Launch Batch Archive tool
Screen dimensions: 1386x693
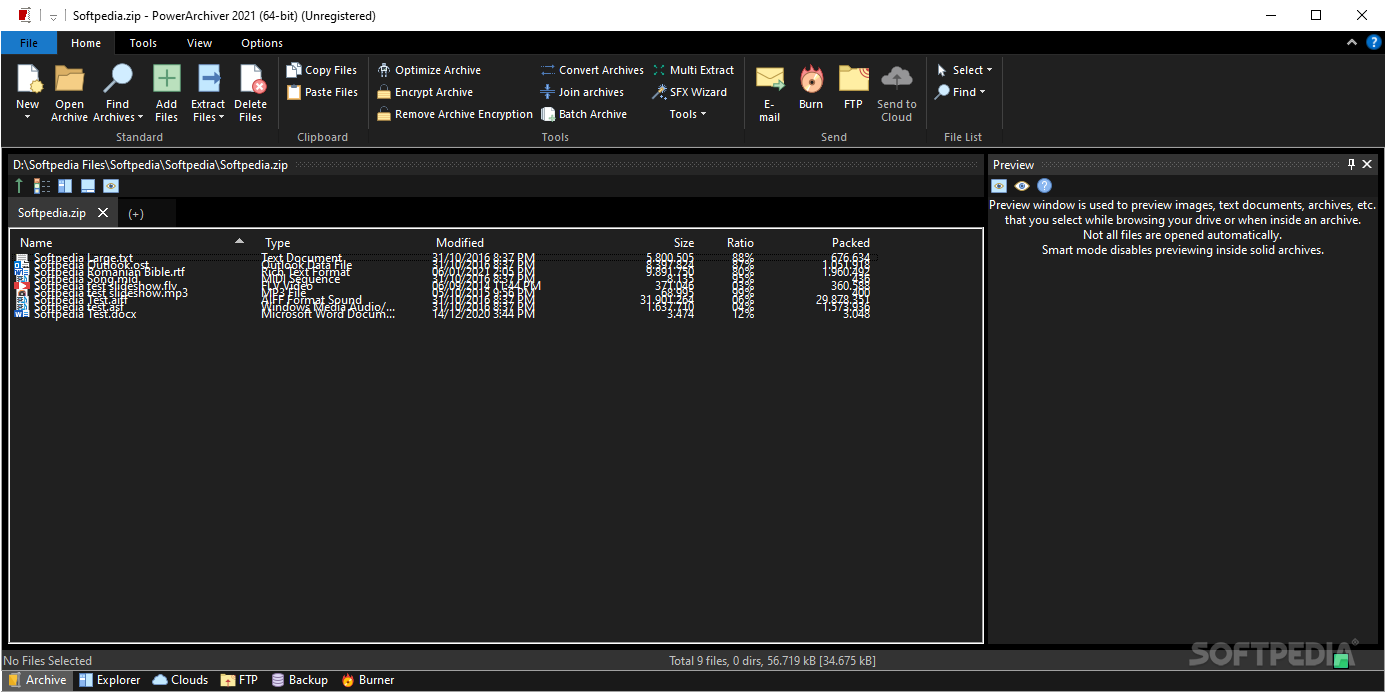(x=584, y=114)
